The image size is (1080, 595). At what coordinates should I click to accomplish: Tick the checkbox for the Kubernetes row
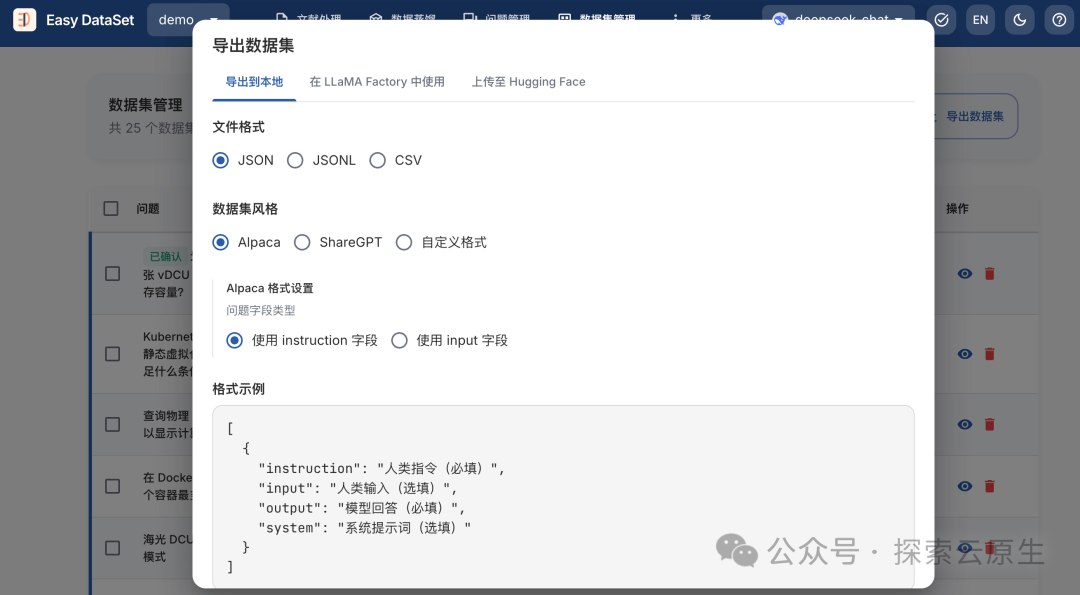pos(112,354)
